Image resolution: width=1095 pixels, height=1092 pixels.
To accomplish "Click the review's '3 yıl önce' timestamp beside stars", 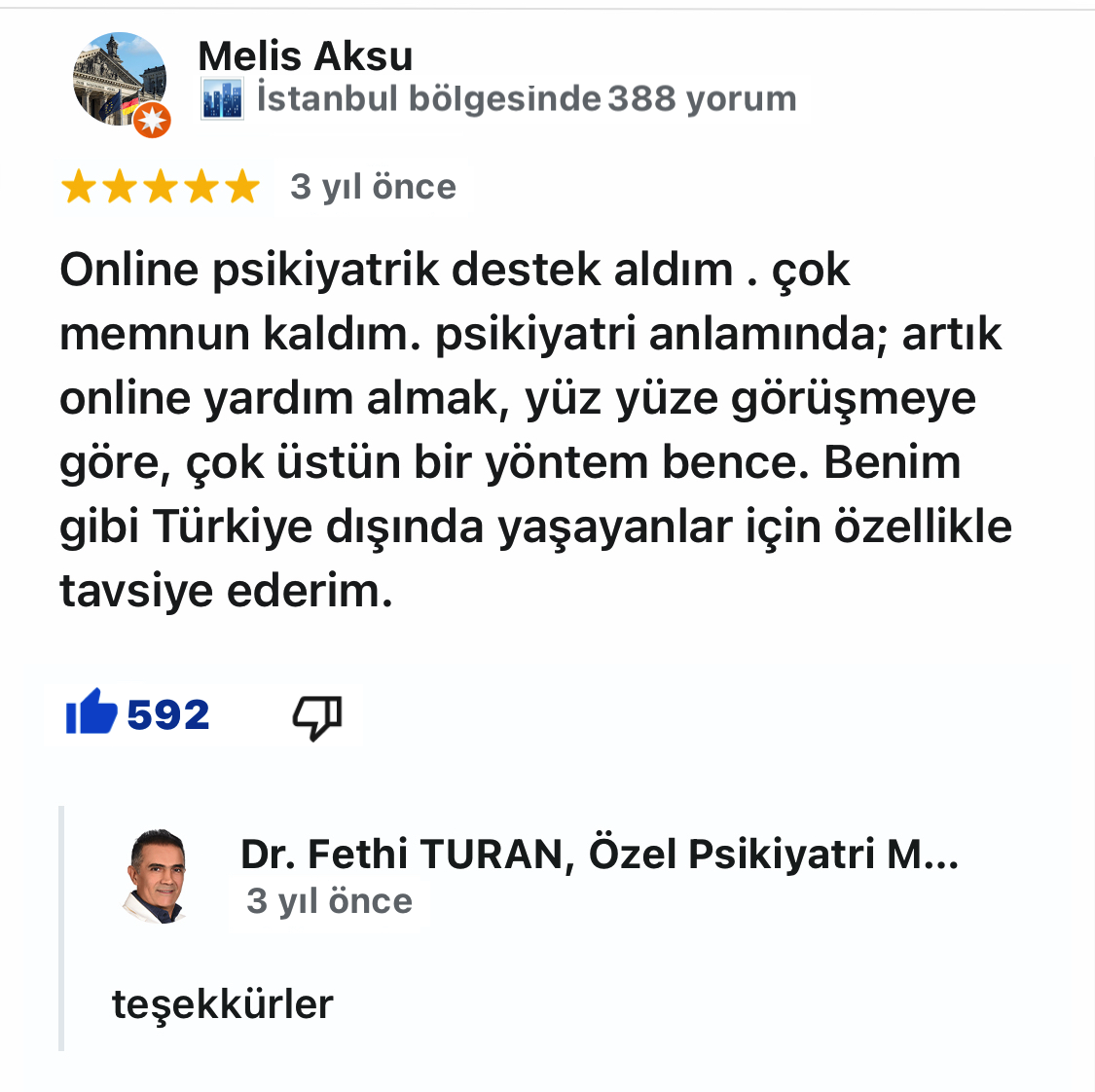I will pos(374,187).
